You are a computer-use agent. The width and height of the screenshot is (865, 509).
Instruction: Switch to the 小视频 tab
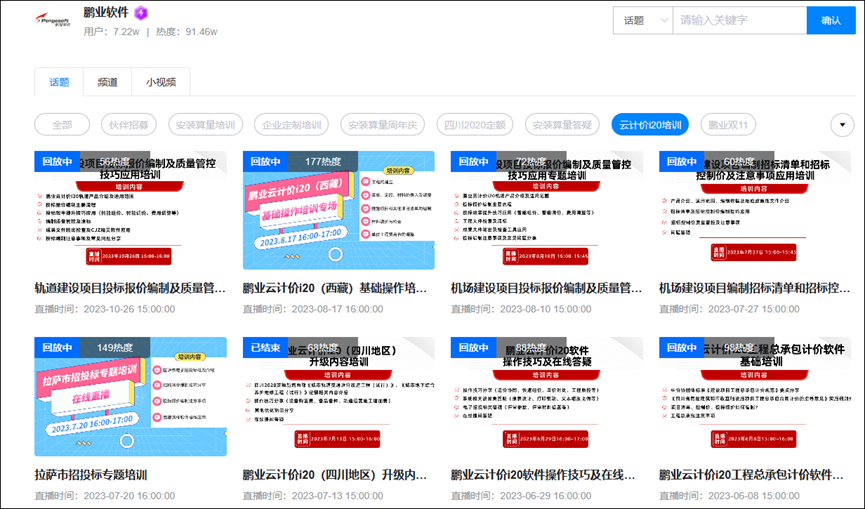(x=161, y=82)
